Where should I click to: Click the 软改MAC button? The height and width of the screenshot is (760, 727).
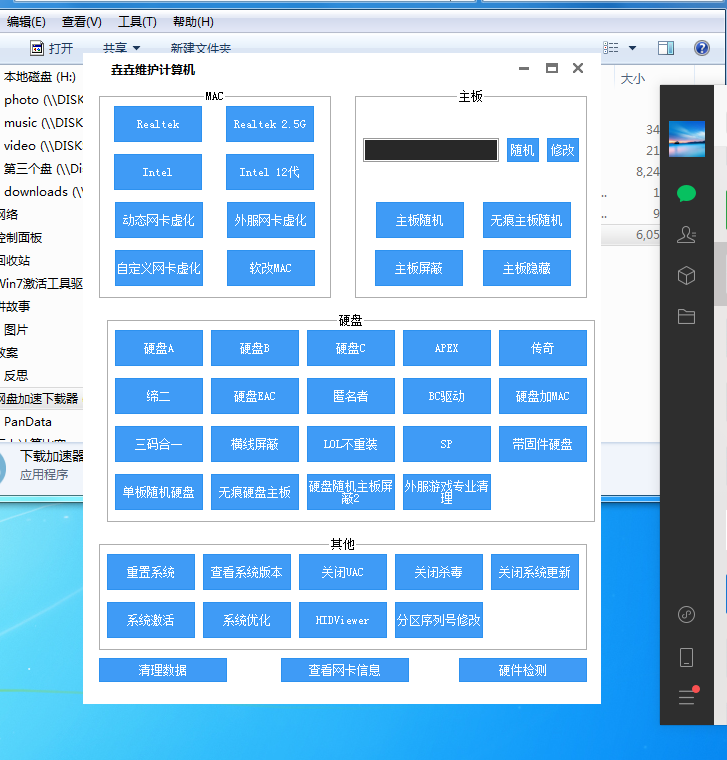(x=271, y=268)
